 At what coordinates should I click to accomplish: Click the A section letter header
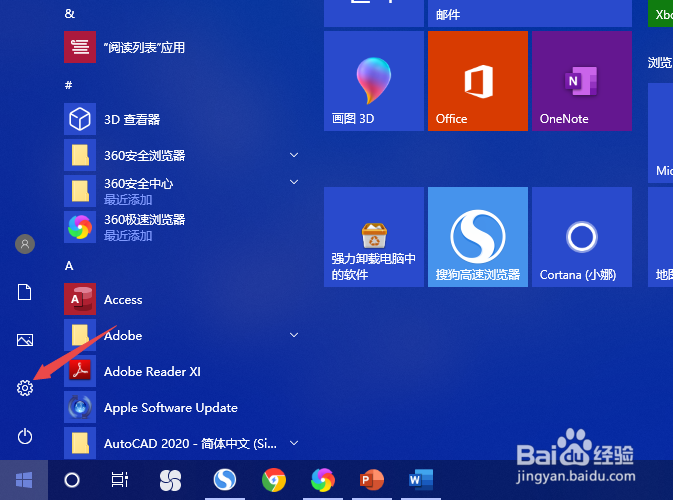point(69,266)
